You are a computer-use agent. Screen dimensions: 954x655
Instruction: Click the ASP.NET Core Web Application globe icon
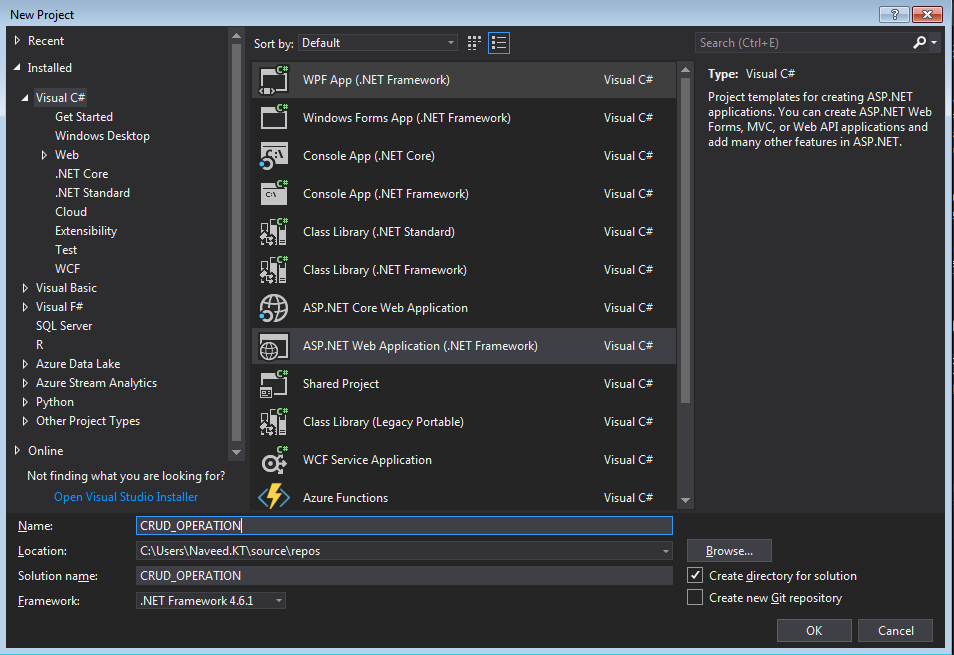274,308
